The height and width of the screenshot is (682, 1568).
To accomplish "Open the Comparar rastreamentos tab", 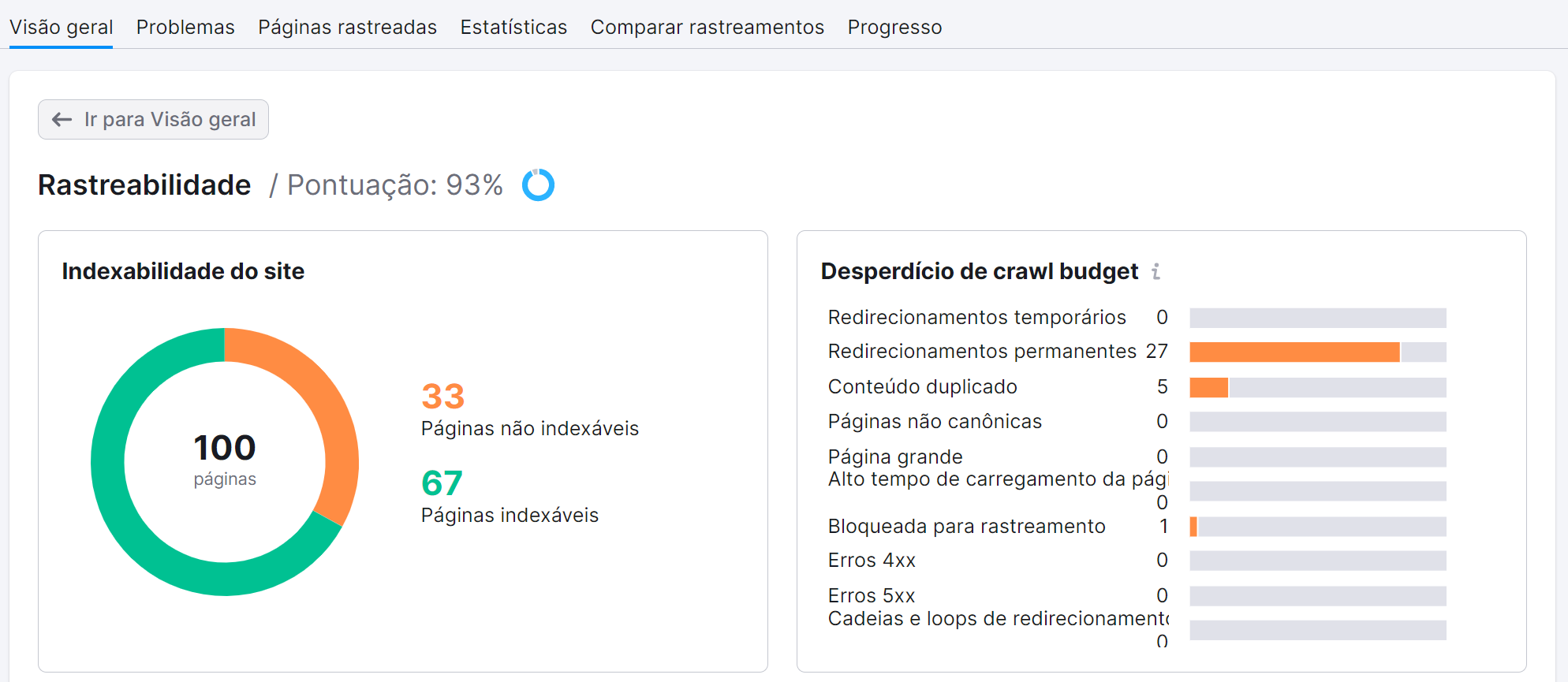I will pos(707,26).
